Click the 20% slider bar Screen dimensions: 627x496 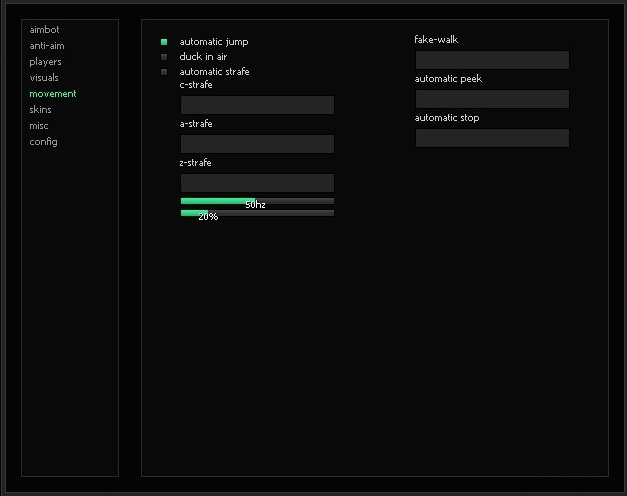257,212
